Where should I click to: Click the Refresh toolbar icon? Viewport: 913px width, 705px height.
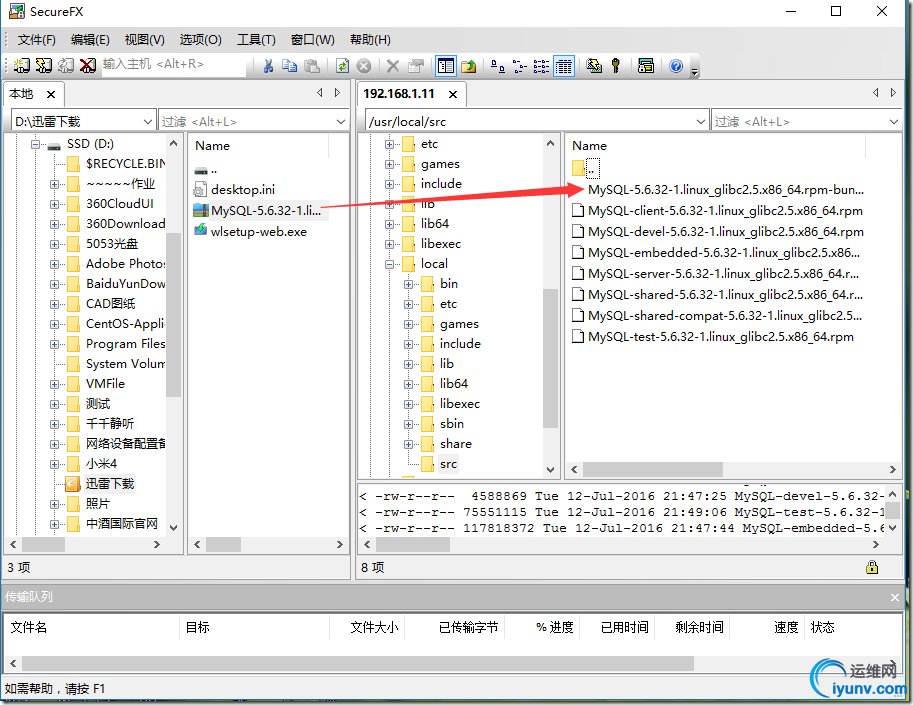click(342, 66)
